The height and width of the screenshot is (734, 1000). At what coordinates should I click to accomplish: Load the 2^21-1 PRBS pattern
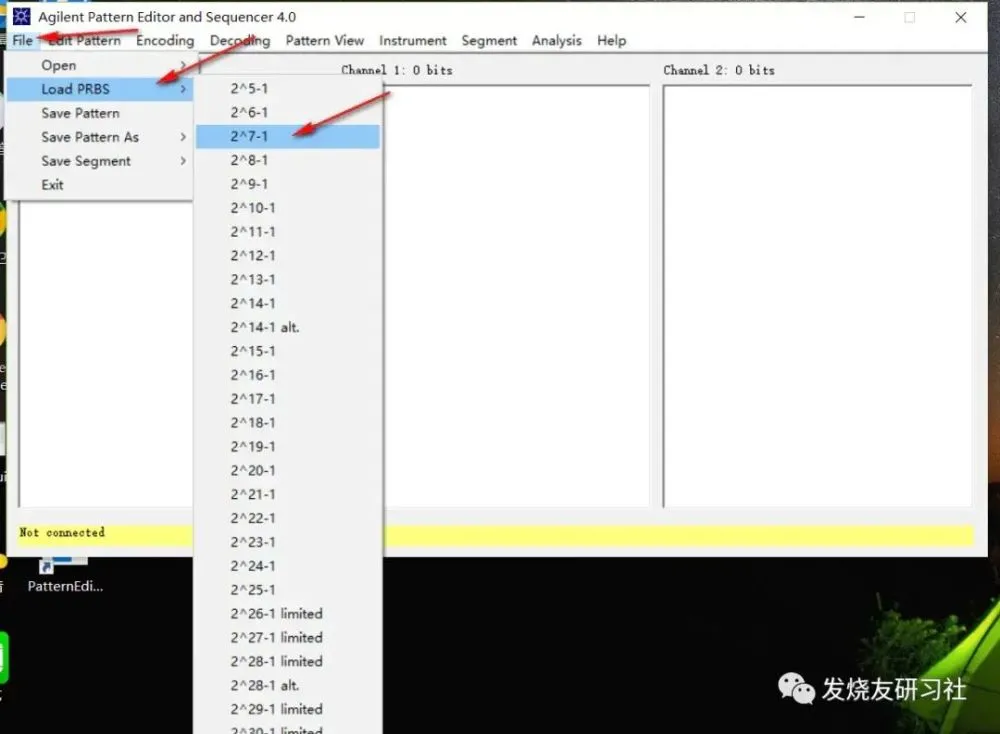tap(288, 494)
